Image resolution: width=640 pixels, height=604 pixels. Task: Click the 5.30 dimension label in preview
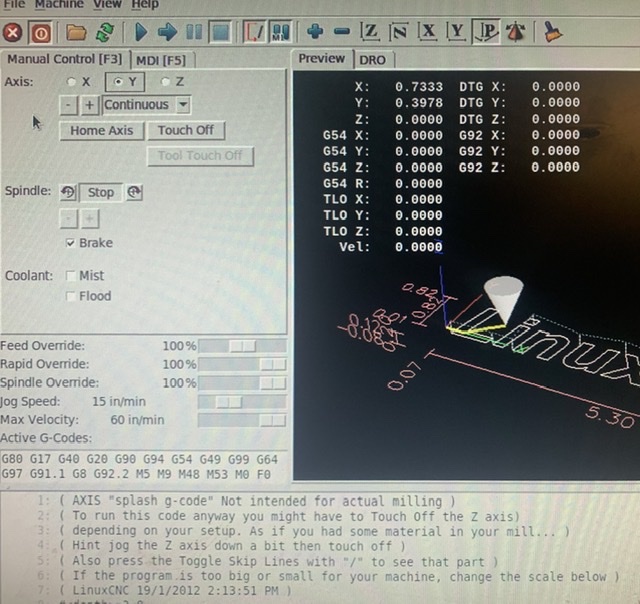click(609, 417)
